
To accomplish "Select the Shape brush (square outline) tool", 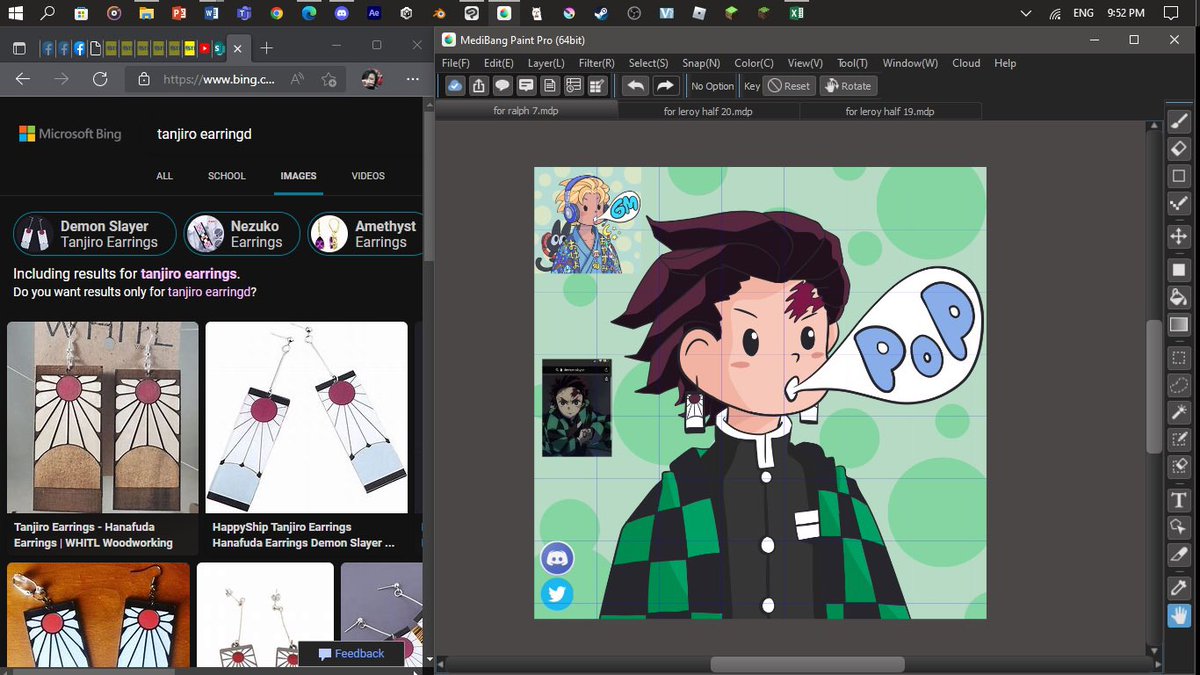I will (x=1179, y=176).
